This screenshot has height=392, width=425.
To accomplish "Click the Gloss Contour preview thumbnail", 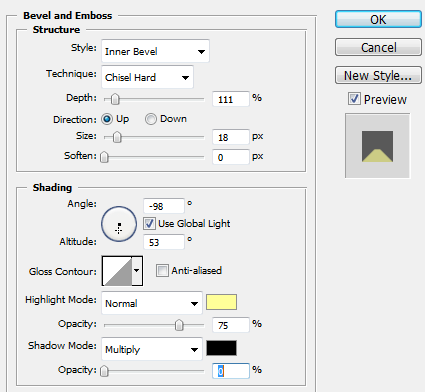I will [117, 271].
